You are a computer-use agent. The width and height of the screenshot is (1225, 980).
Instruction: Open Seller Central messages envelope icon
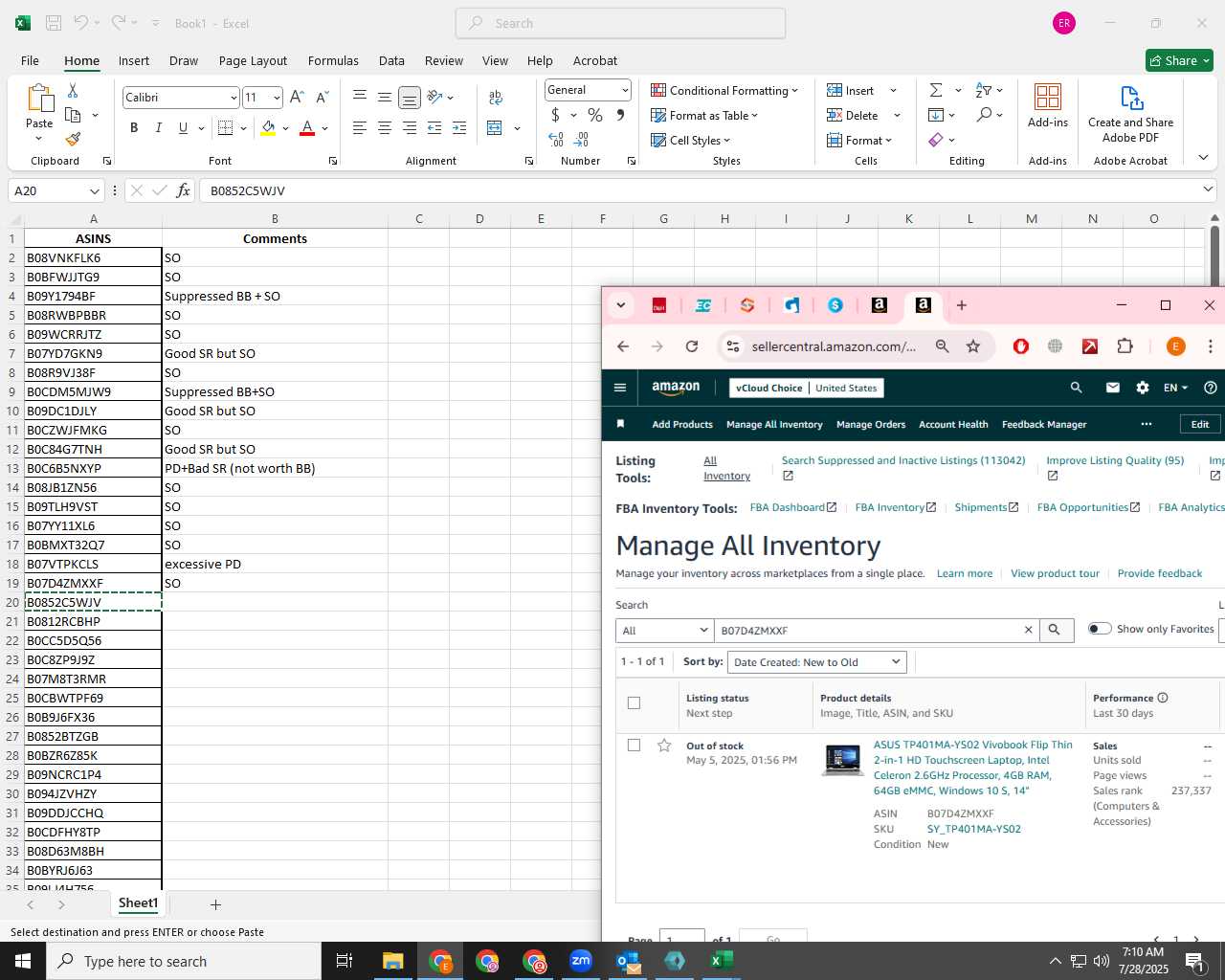pyautogui.click(x=1112, y=388)
